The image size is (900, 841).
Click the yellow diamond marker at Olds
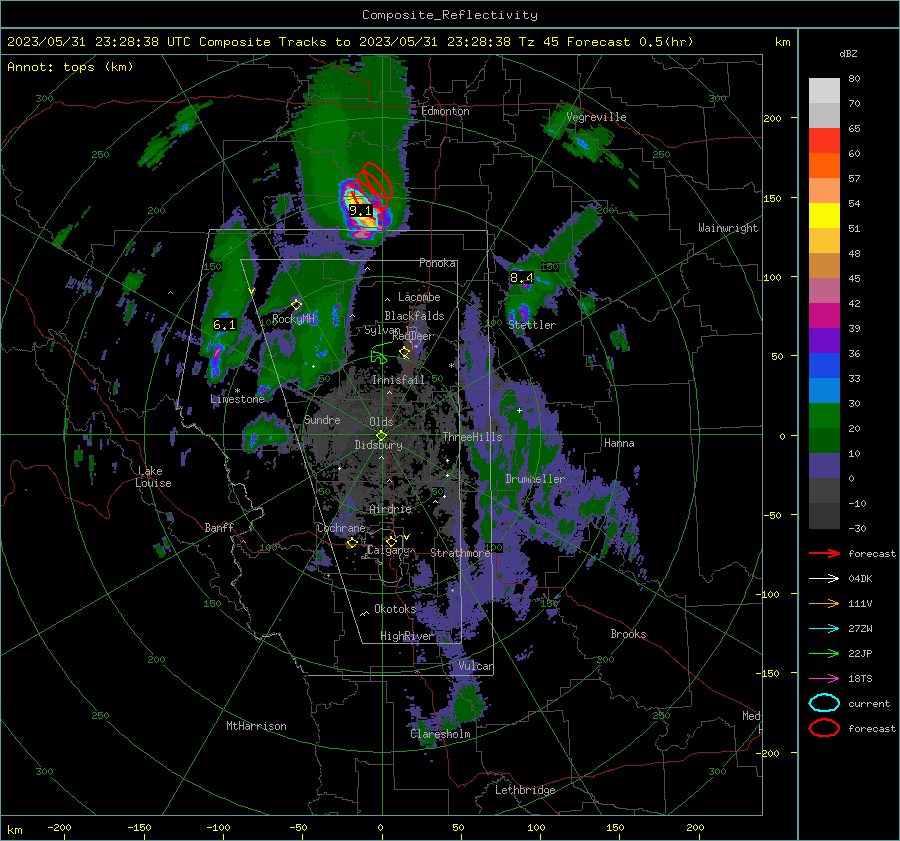coord(381,436)
